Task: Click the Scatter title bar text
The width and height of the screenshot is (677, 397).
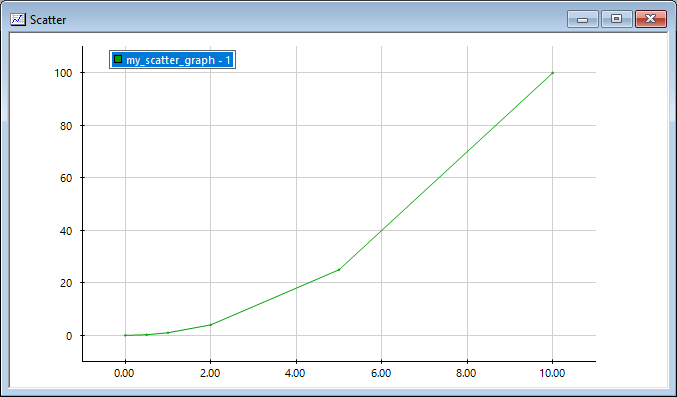Action: [x=48, y=20]
